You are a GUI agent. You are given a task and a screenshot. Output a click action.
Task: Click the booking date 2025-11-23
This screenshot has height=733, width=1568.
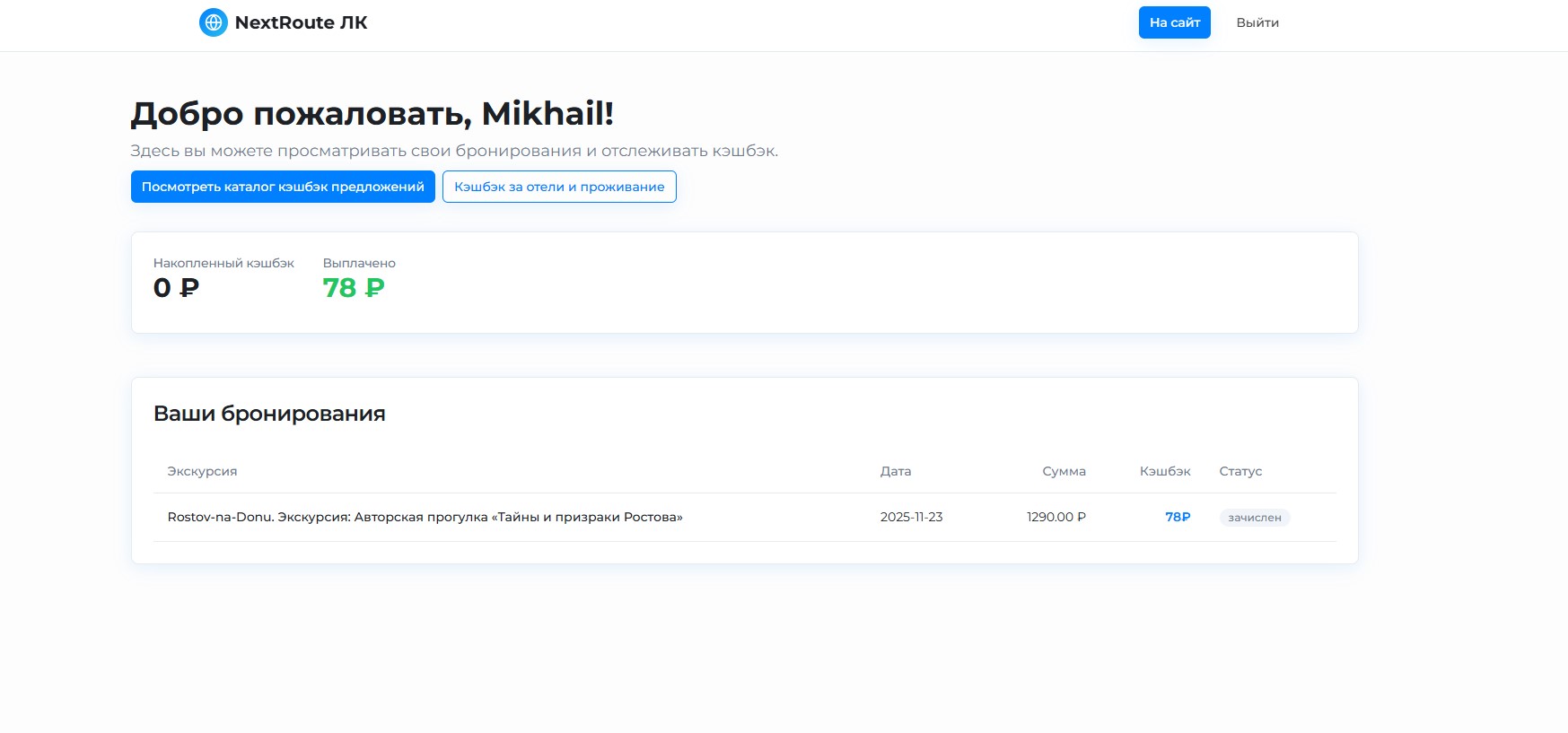[911, 517]
